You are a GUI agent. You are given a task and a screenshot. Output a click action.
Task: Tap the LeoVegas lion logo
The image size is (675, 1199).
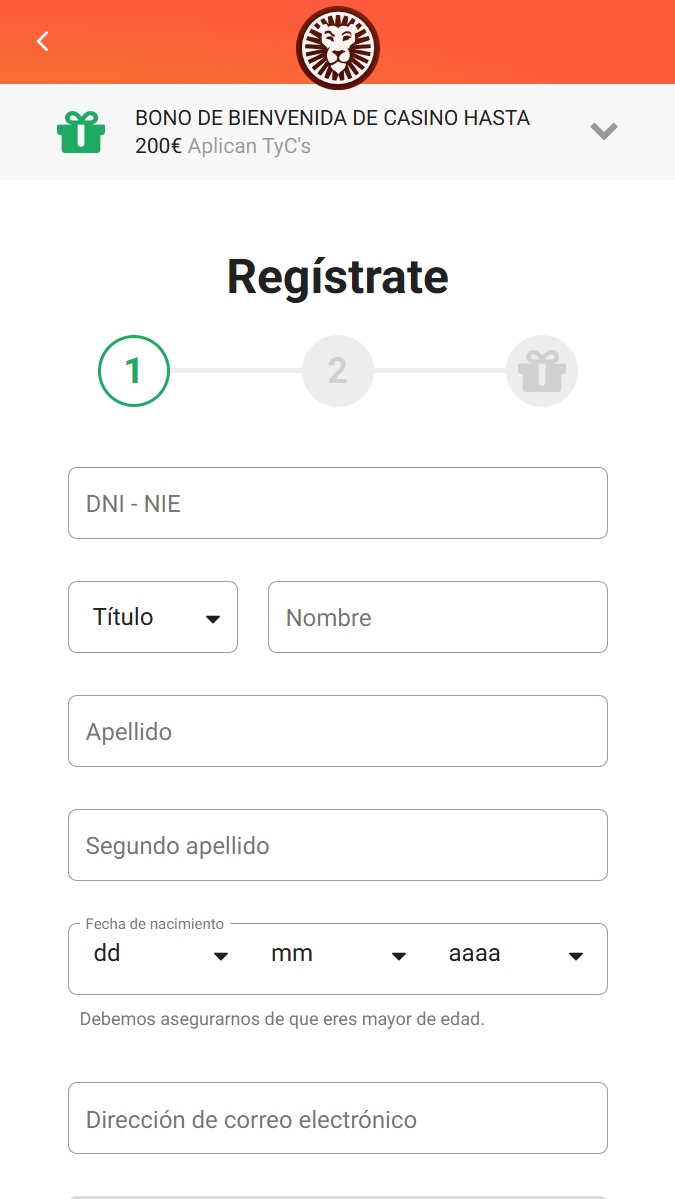click(x=337, y=48)
